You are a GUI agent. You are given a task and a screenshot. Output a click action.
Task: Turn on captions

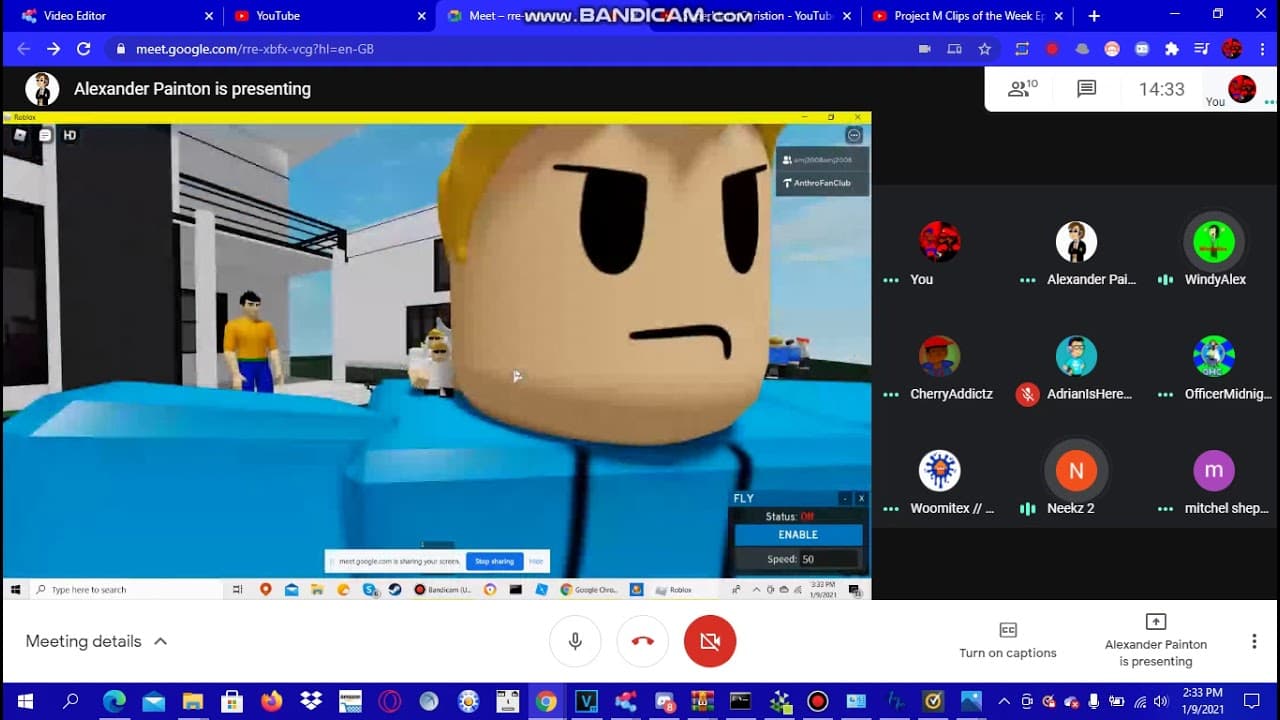(1008, 640)
